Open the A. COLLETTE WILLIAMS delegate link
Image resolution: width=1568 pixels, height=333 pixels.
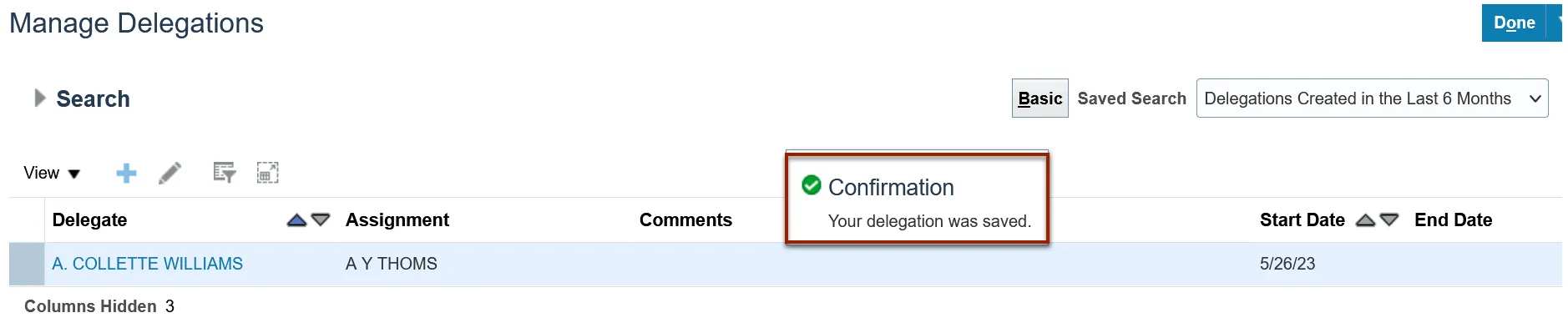[147, 264]
